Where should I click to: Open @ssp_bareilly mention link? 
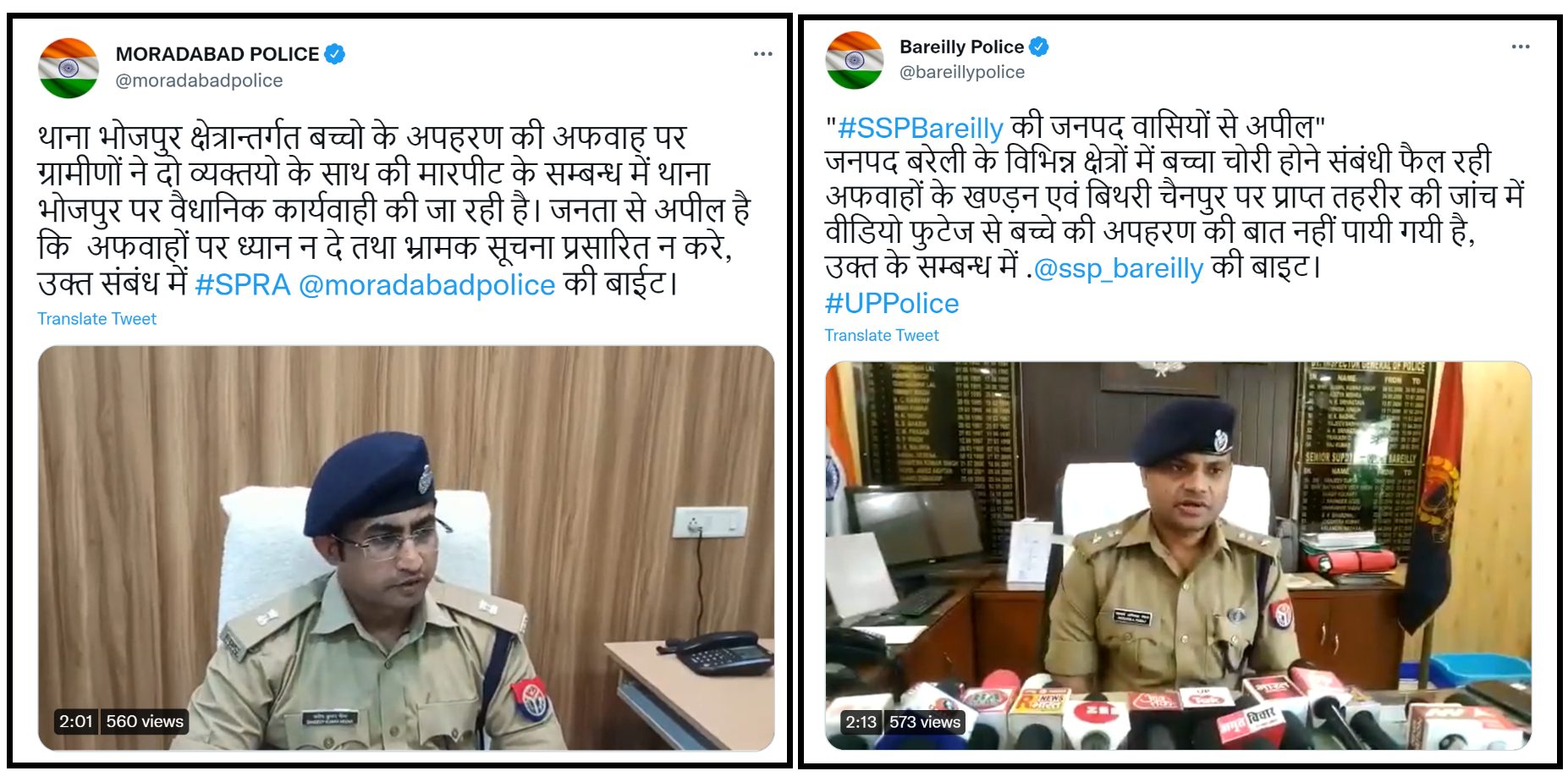(1119, 268)
